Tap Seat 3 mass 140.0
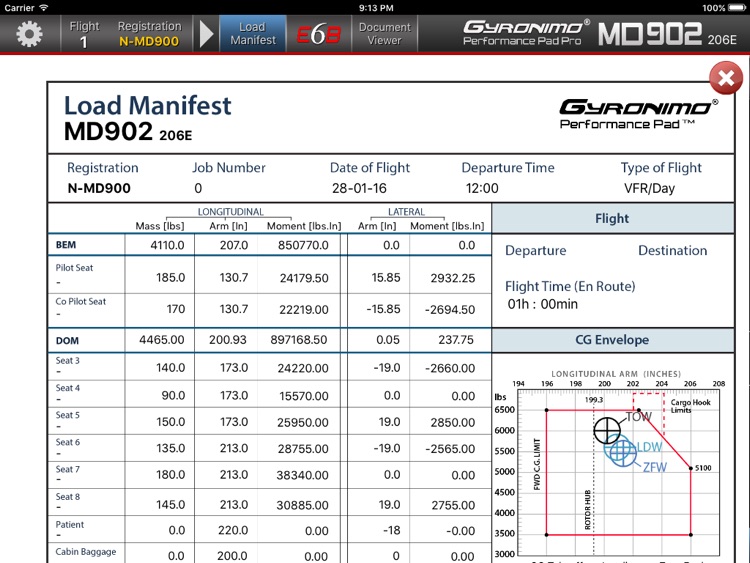The width and height of the screenshot is (750, 563). tap(171, 368)
